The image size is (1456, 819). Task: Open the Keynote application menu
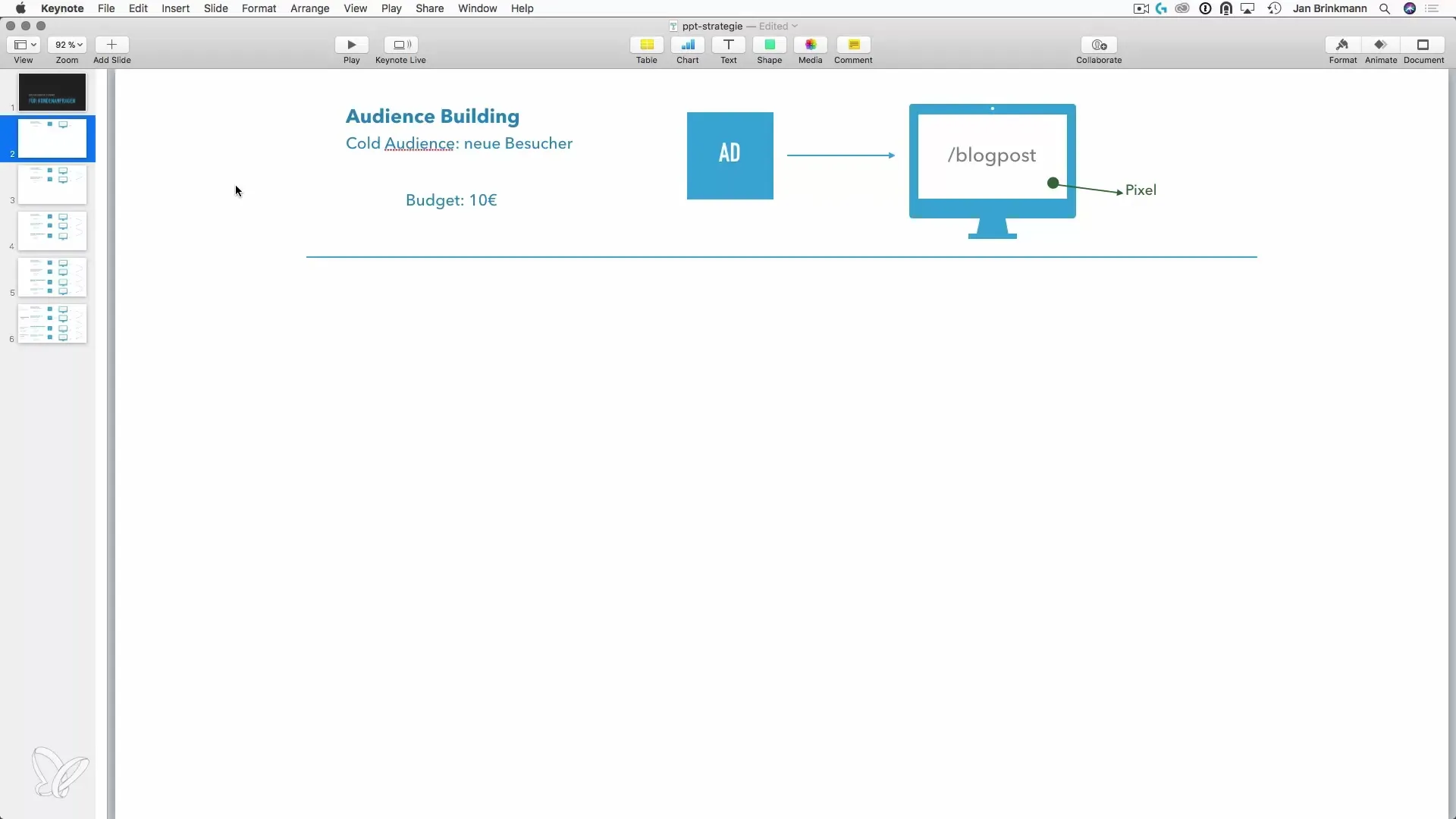click(x=62, y=8)
